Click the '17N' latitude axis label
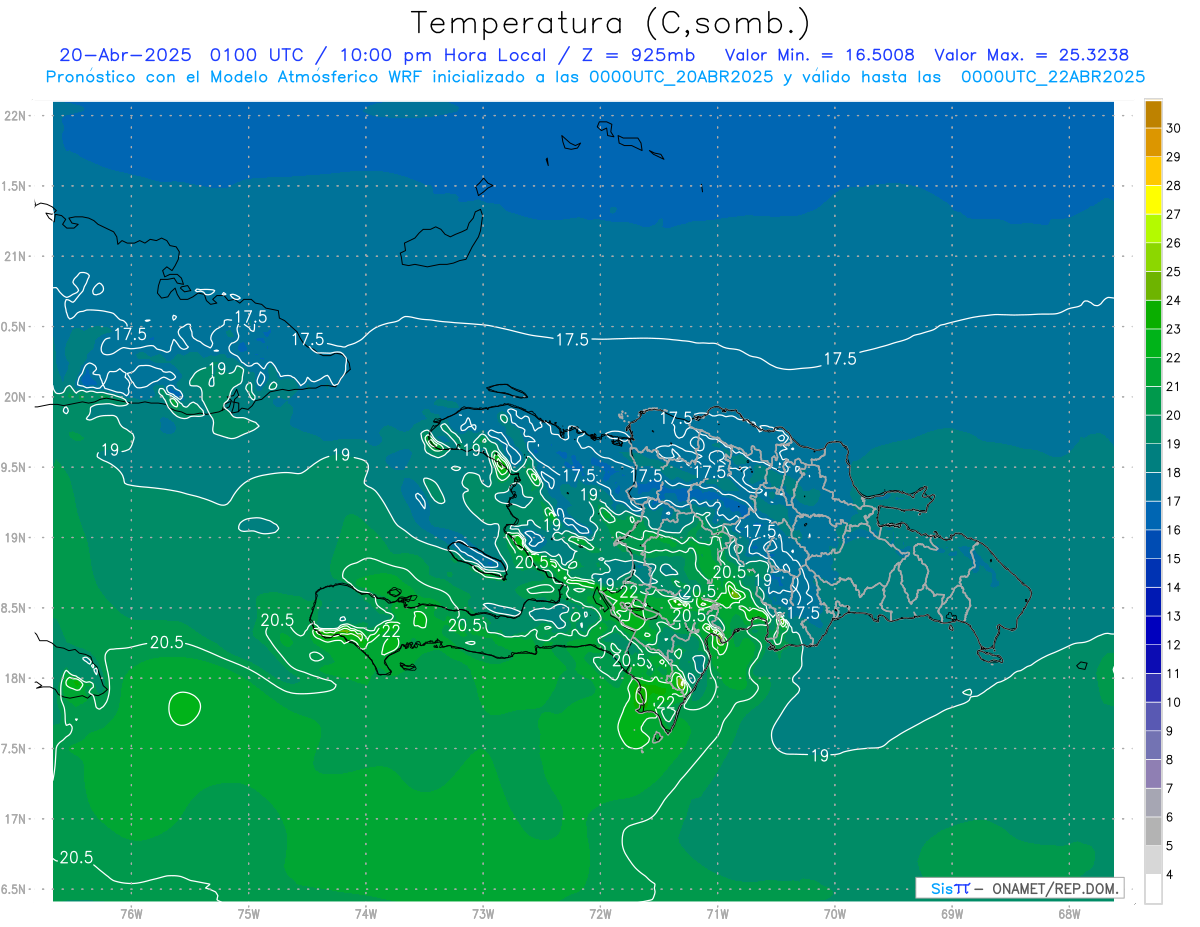Viewport: 1200px width, 927px height. pos(16,819)
